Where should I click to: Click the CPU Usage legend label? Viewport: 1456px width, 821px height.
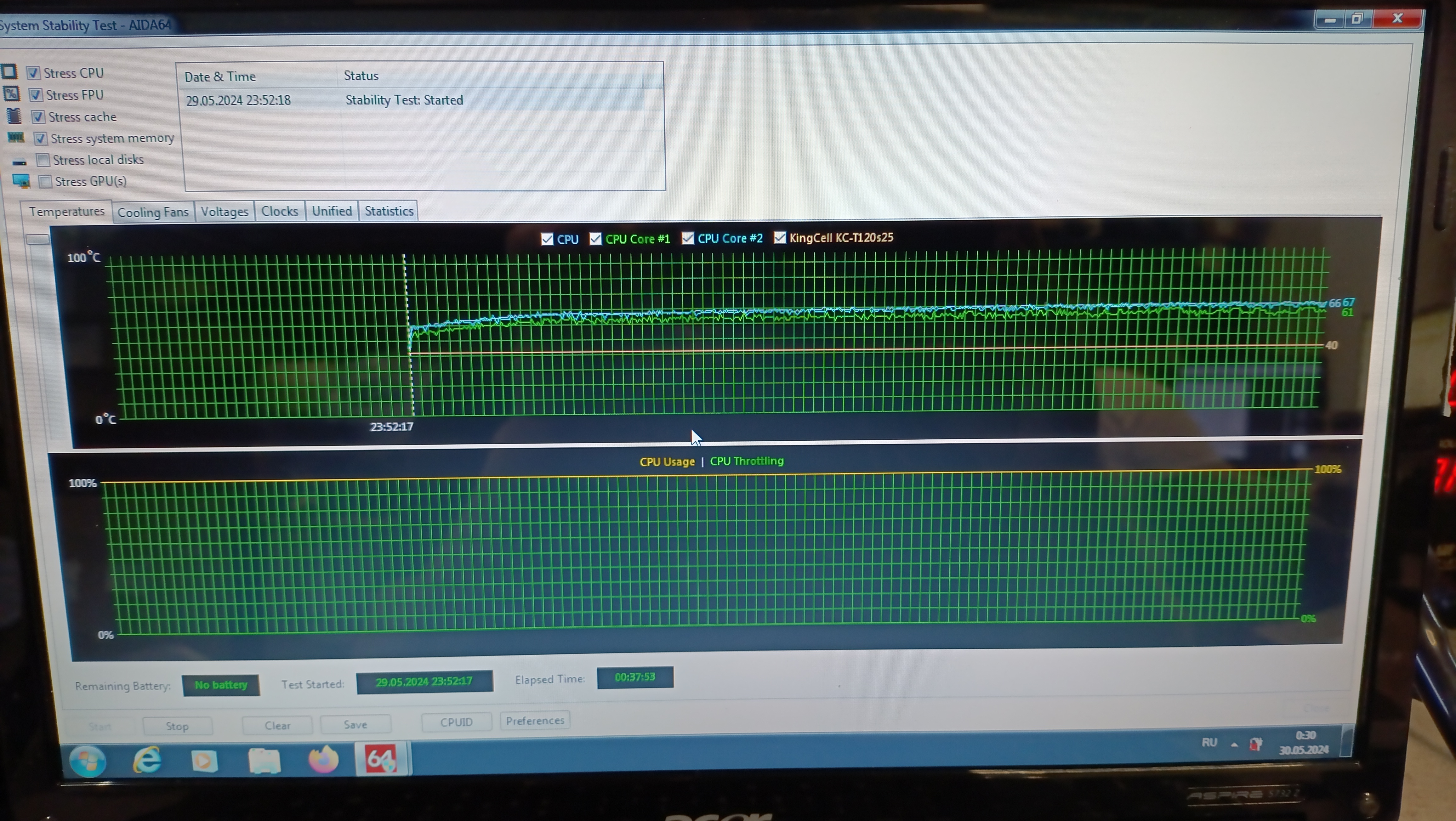667,461
